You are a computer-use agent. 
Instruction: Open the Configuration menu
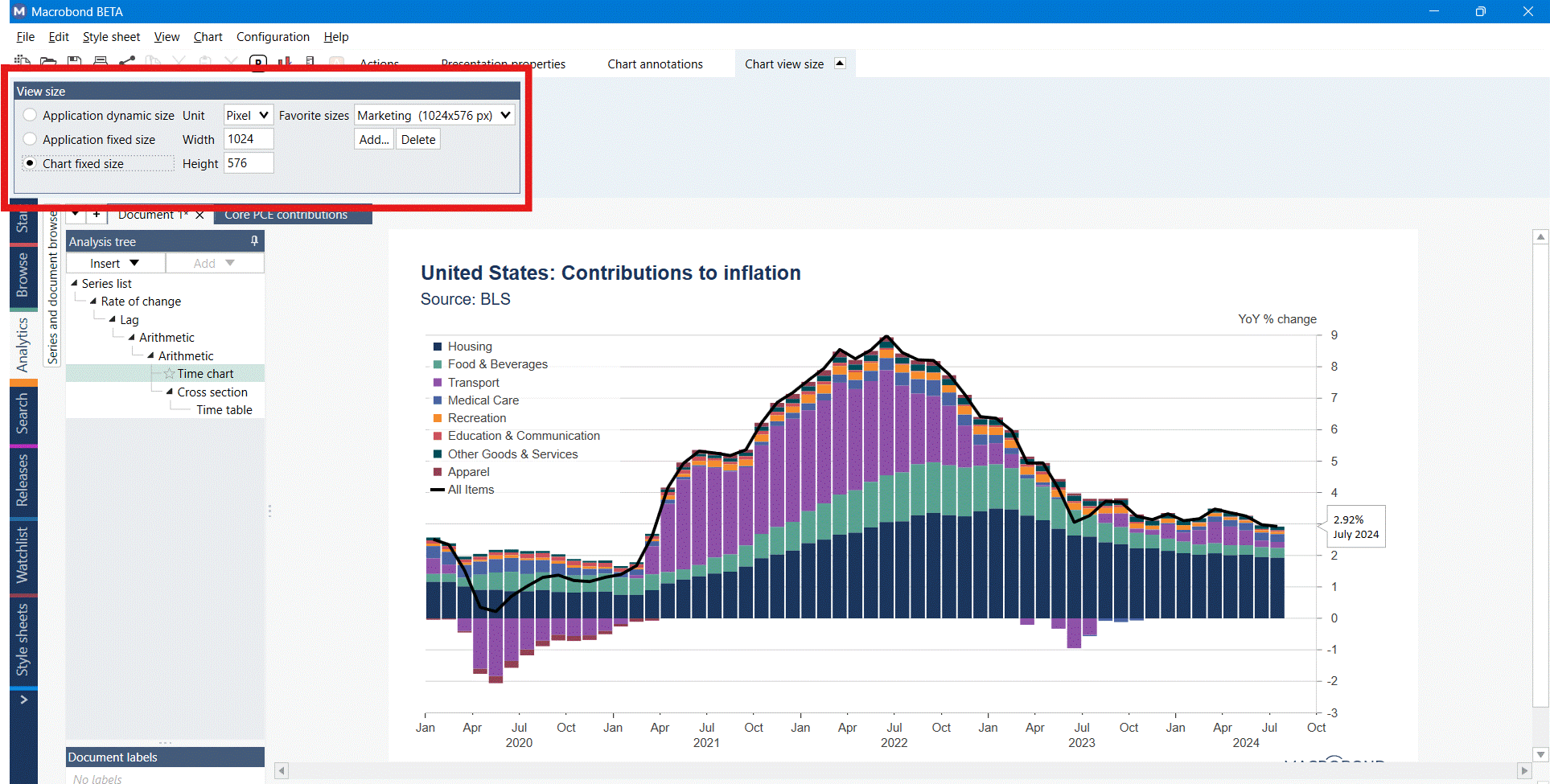tap(273, 37)
